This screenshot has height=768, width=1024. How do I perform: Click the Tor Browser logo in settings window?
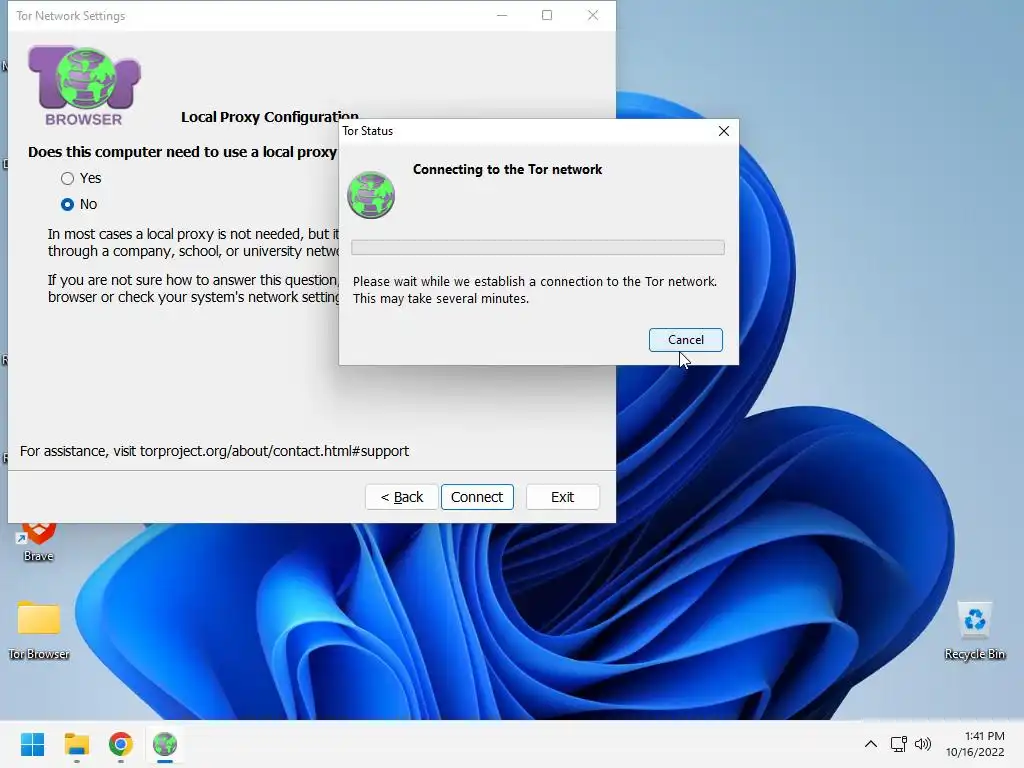(84, 86)
